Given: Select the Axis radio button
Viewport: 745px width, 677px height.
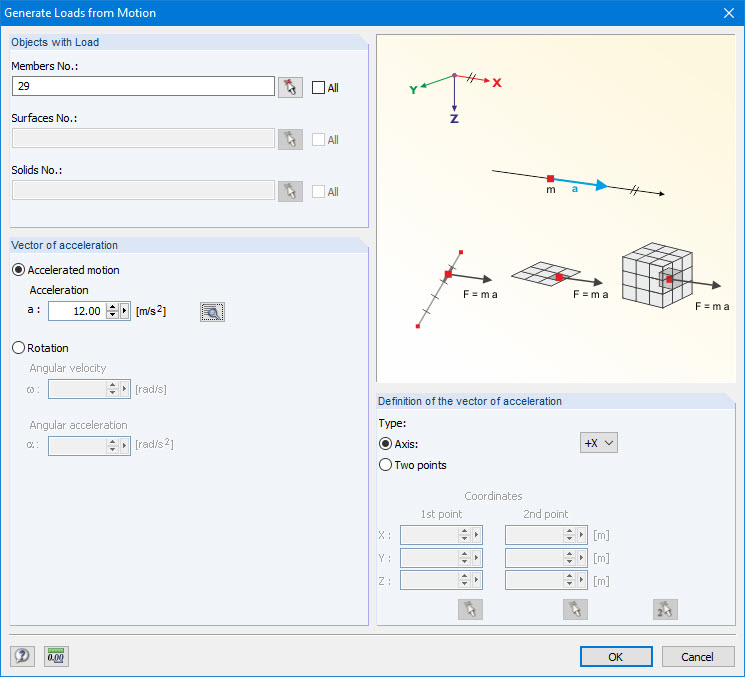Looking at the screenshot, I should coord(385,444).
